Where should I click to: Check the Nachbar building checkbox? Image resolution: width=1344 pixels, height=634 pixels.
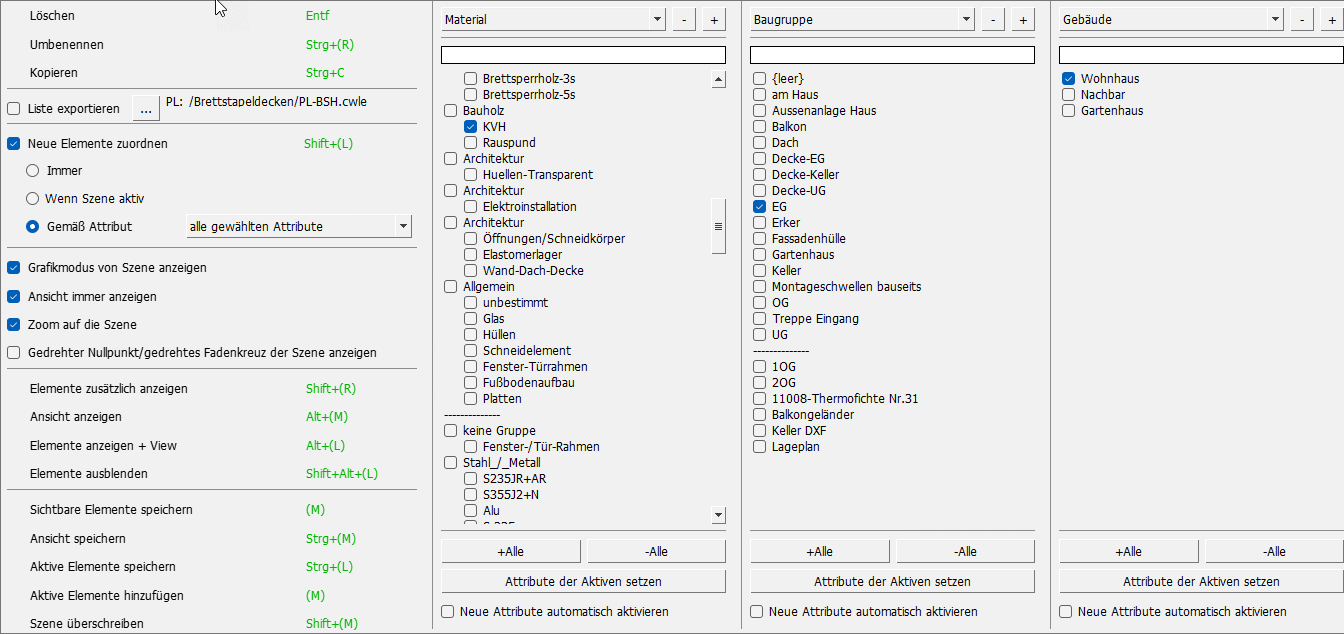point(1068,95)
